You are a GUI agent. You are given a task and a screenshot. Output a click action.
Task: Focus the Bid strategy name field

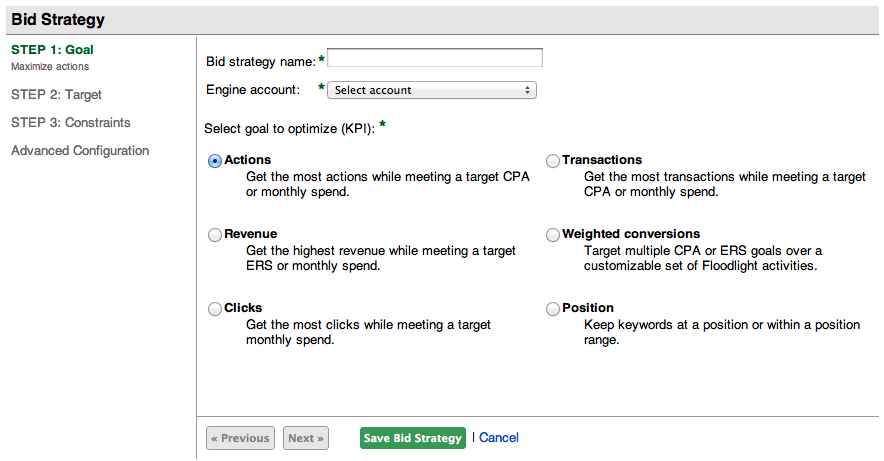435,58
